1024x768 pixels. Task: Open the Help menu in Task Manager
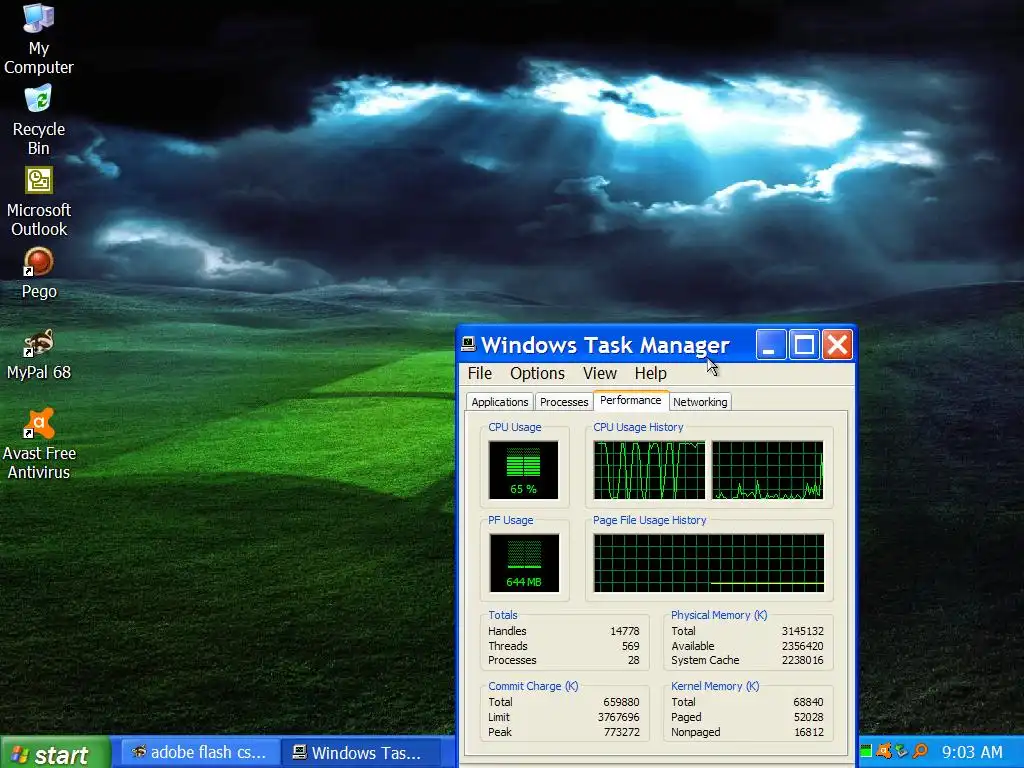(x=650, y=374)
